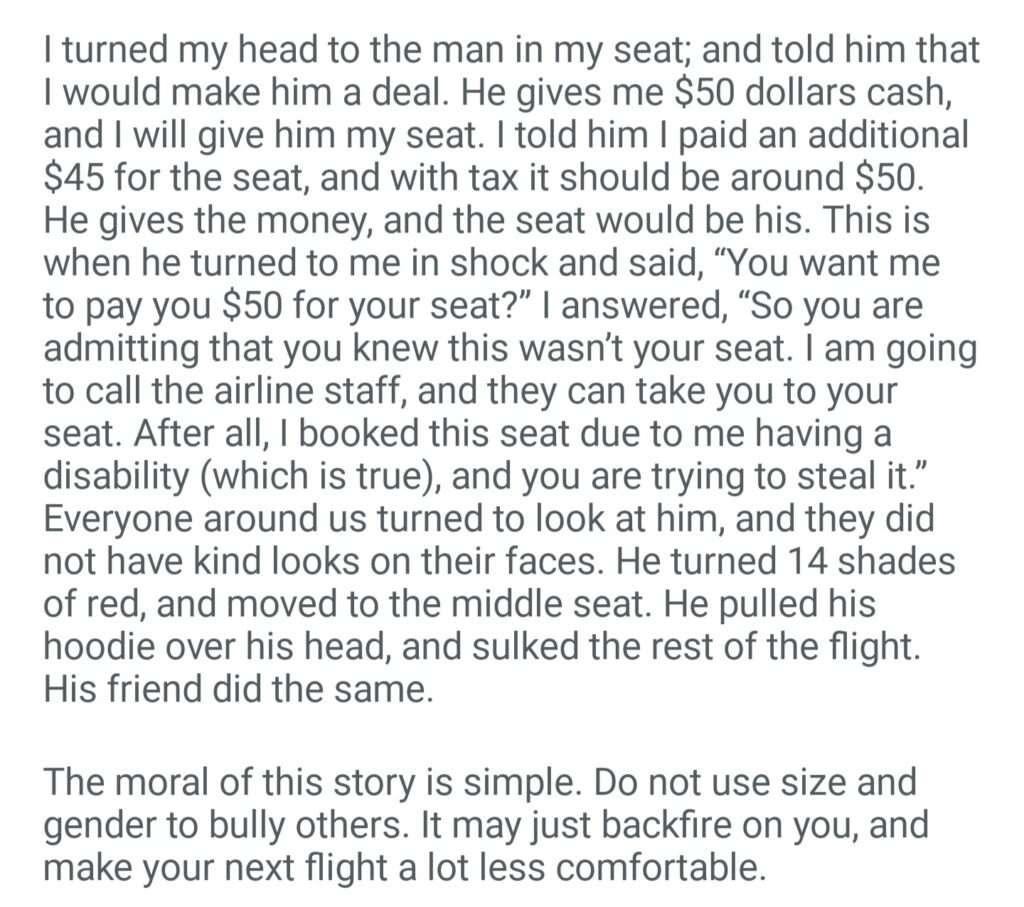Click the word "disability"
The height and width of the screenshot is (907, 1024).
tap(121, 477)
